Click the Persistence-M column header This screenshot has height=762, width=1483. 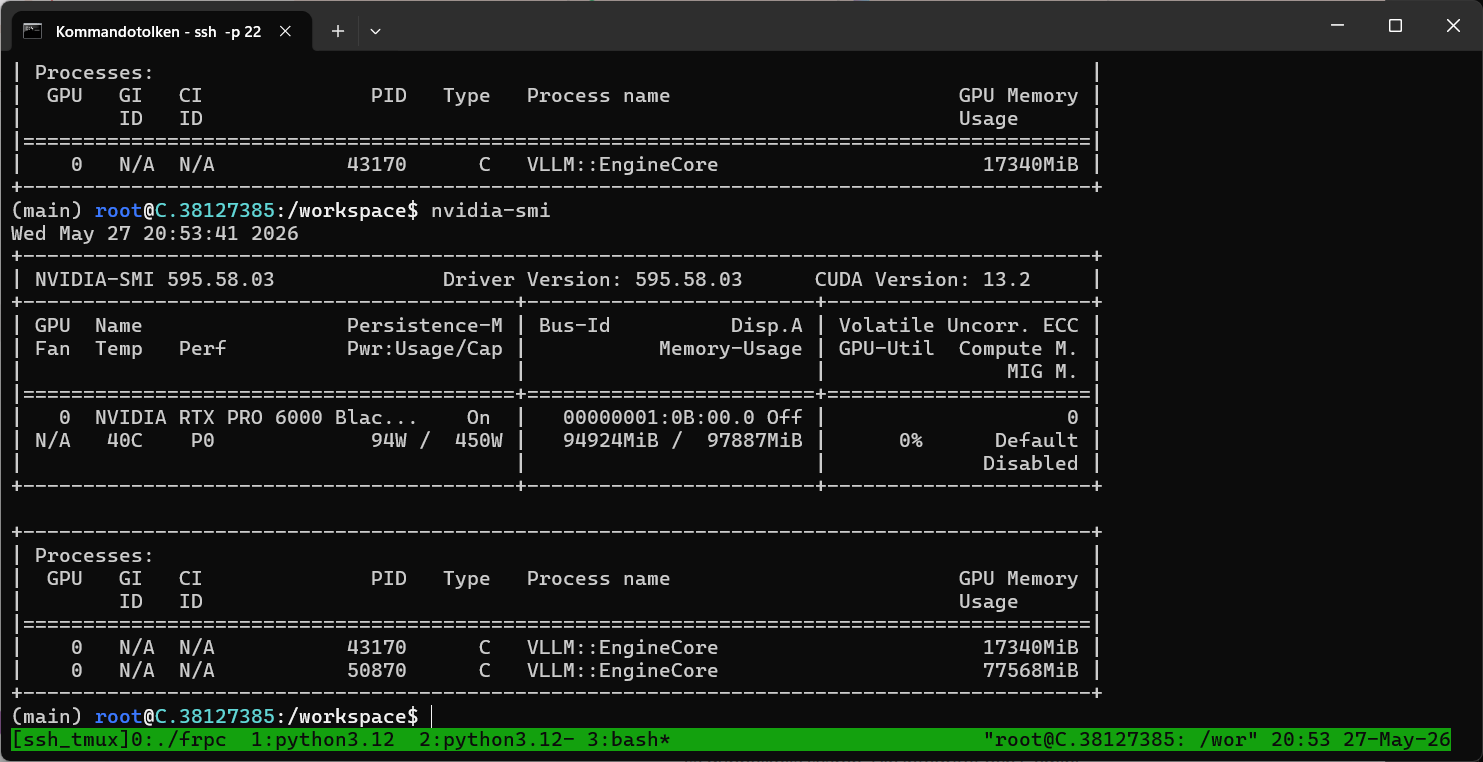425,326
